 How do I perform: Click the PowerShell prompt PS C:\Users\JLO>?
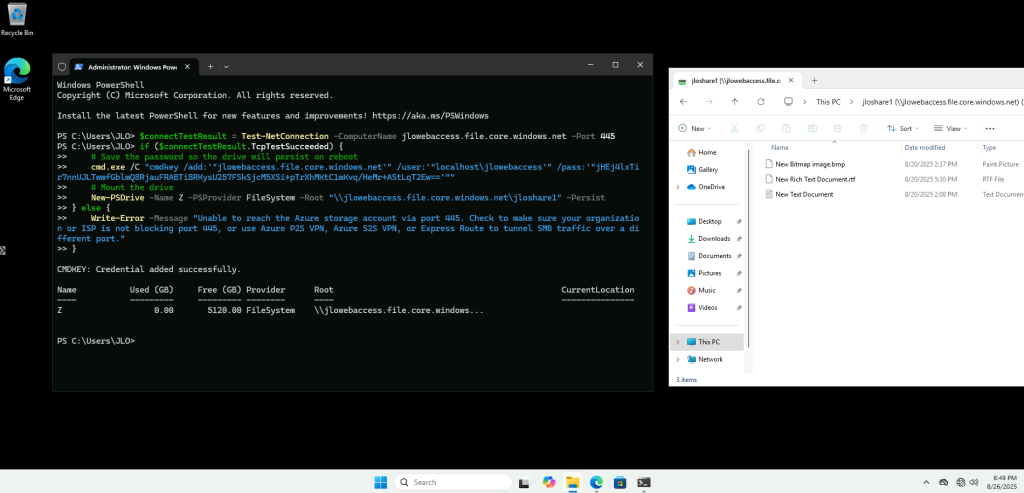point(96,341)
